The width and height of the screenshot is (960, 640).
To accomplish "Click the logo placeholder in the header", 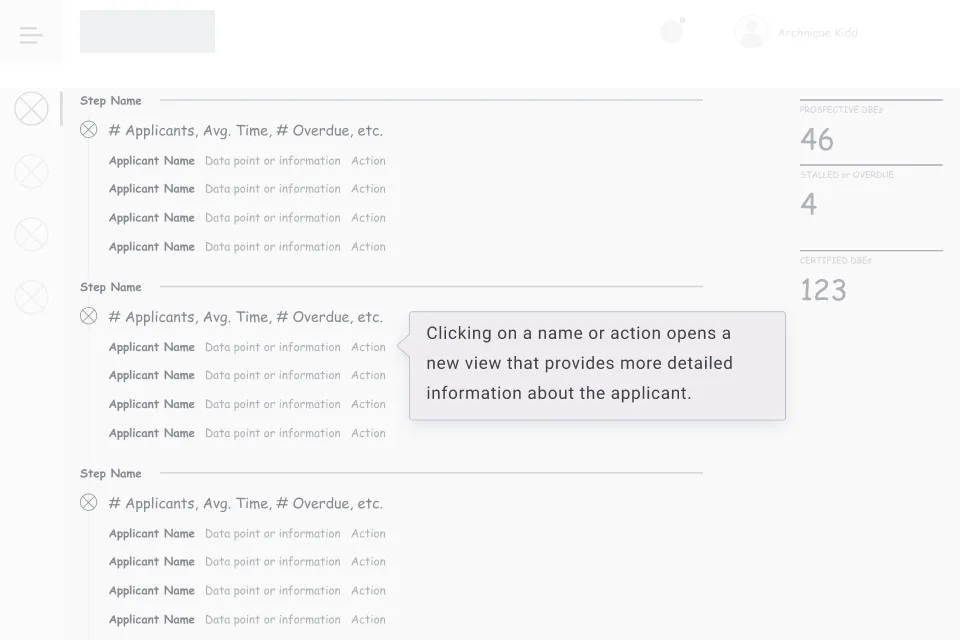I will coord(147,31).
